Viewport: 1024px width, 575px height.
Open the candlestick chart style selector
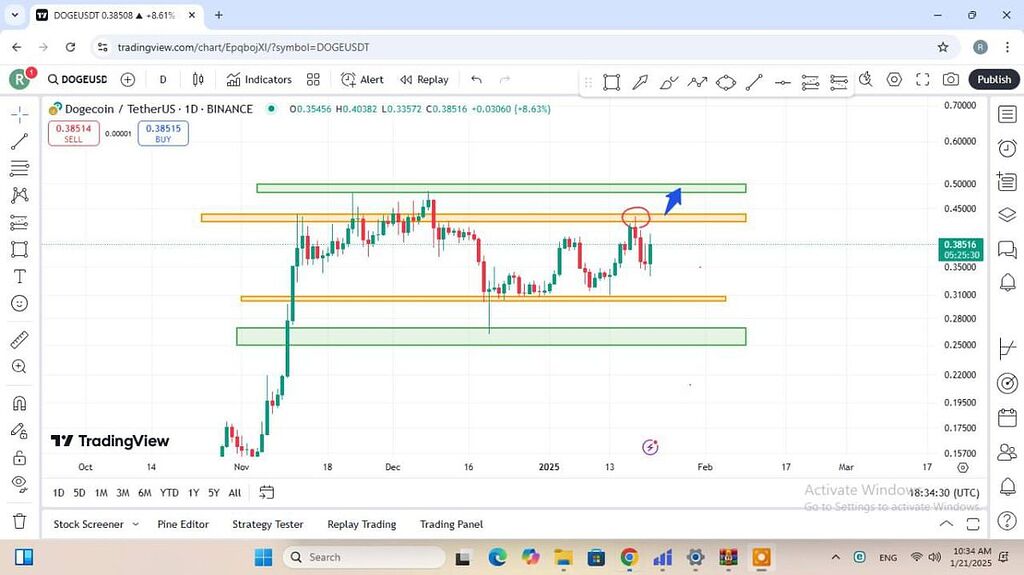(198, 80)
